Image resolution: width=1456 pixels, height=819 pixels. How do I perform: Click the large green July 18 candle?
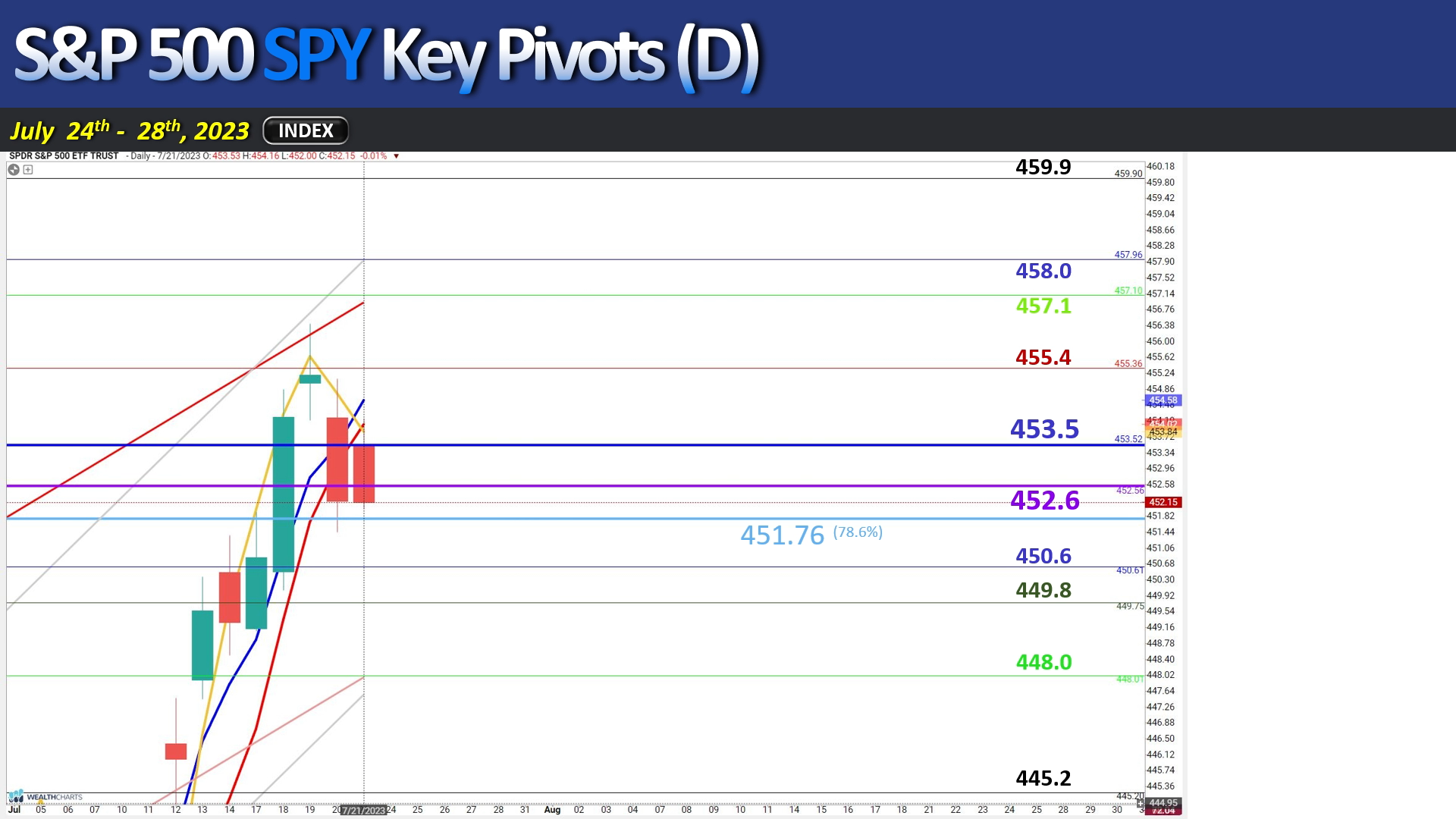tap(284, 494)
